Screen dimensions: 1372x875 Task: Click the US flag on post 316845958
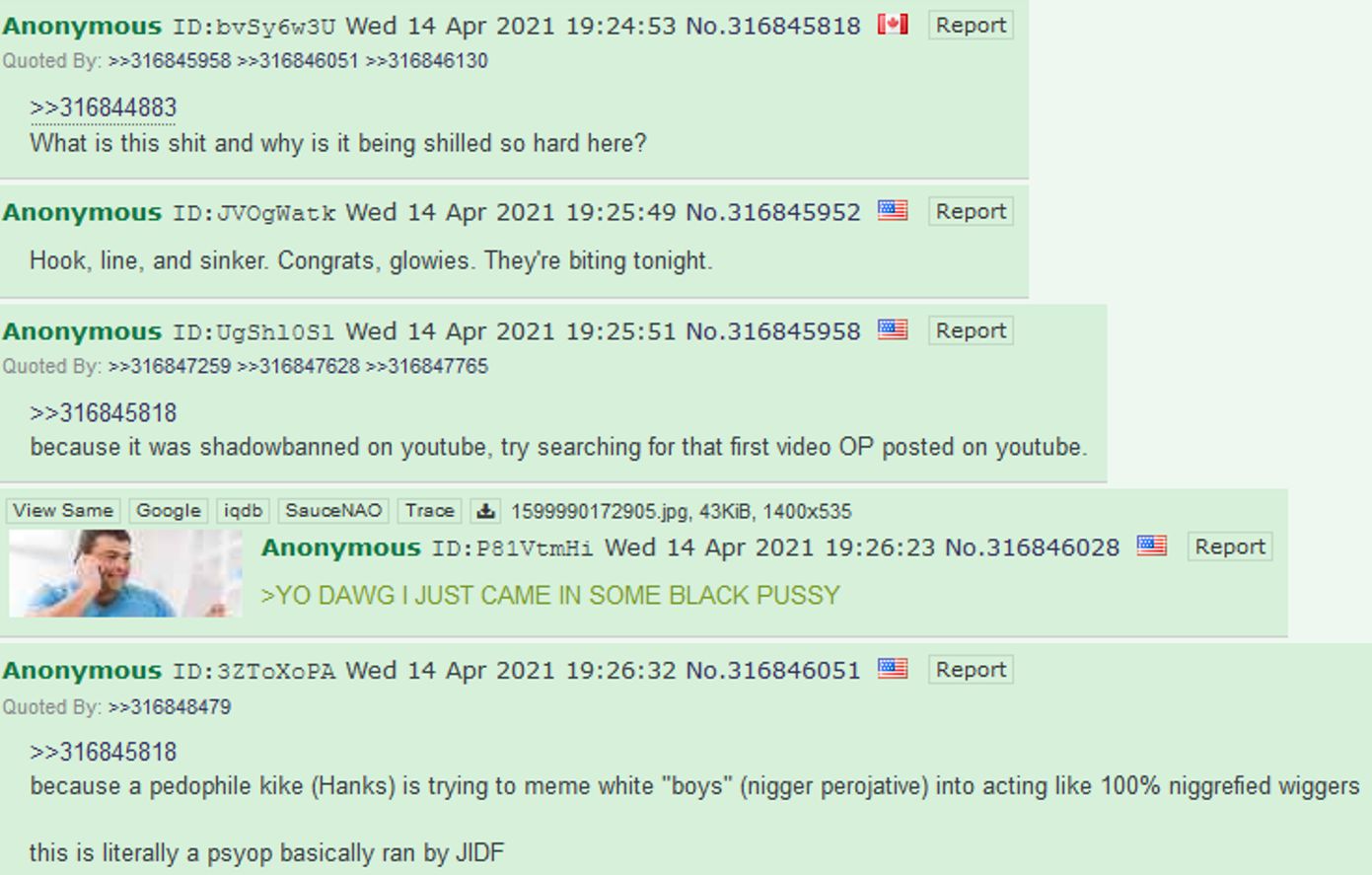(893, 329)
